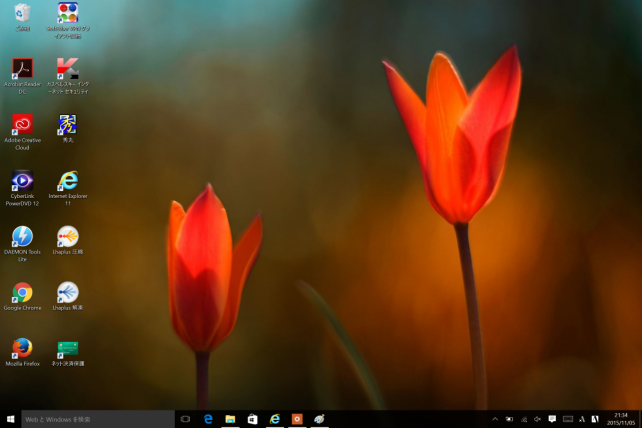Expand the hidden system tray icons

point(495,419)
